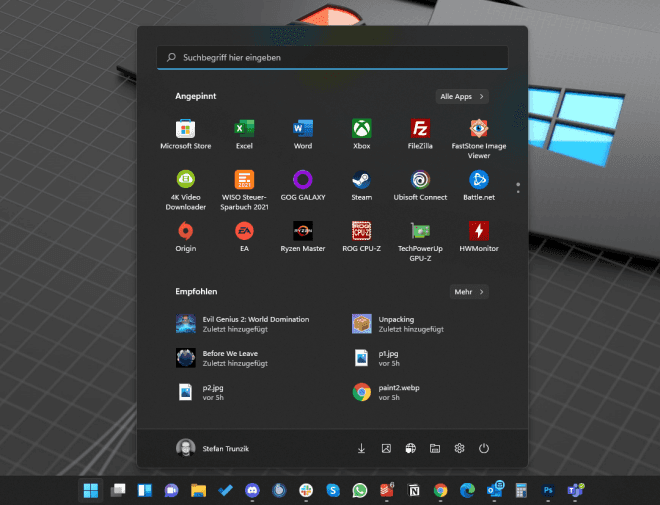This screenshot has width=660, height=505.
Task: Open Microsoft Teams from the taskbar
Action: point(575,490)
